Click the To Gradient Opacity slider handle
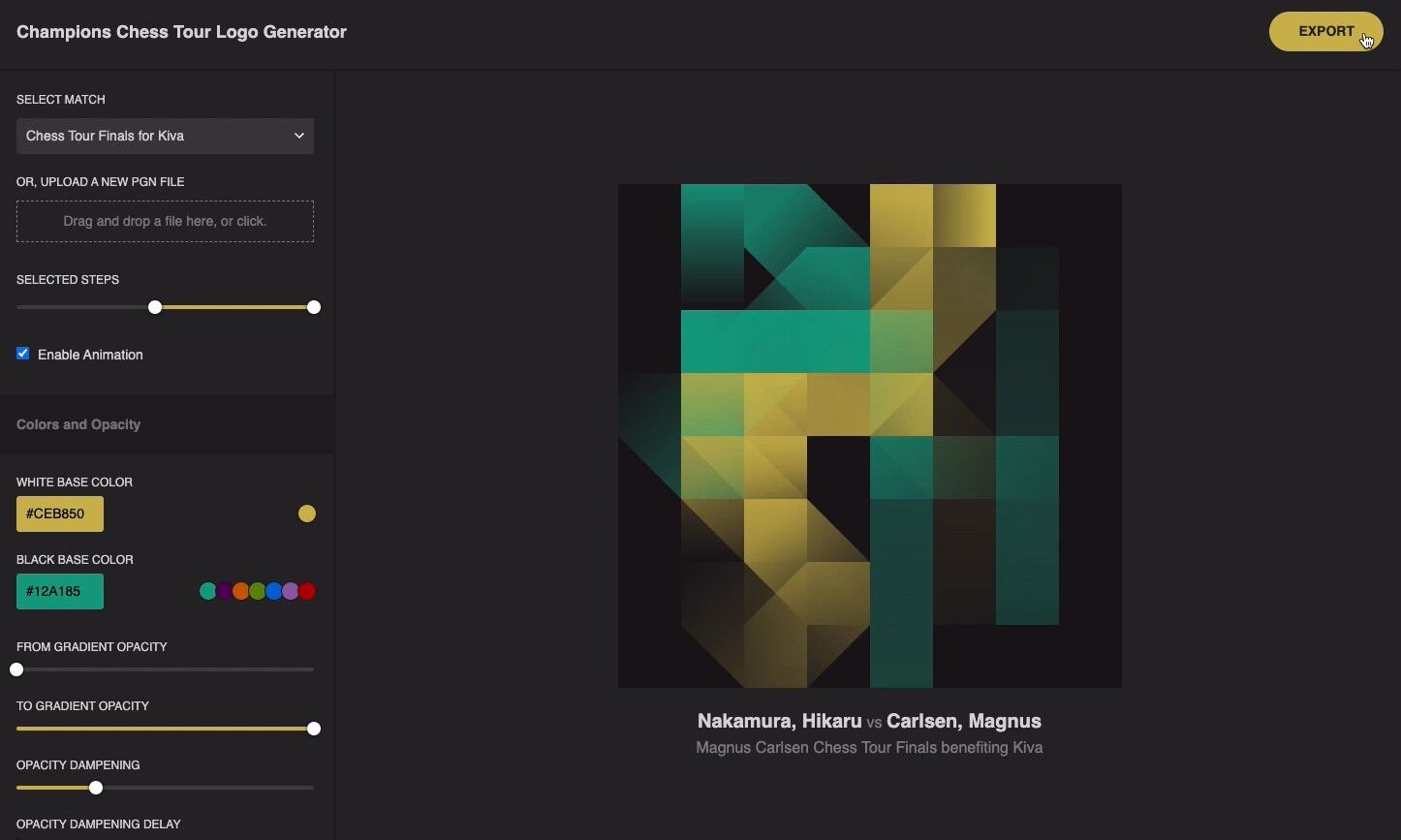This screenshot has width=1401, height=840. [x=314, y=729]
